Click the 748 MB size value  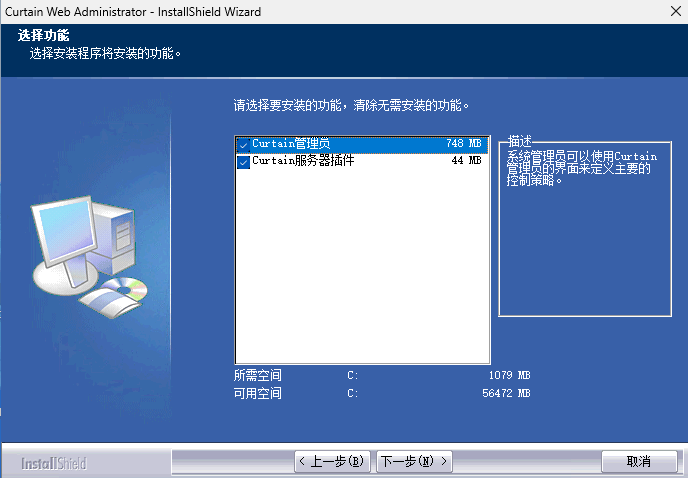coord(464,144)
